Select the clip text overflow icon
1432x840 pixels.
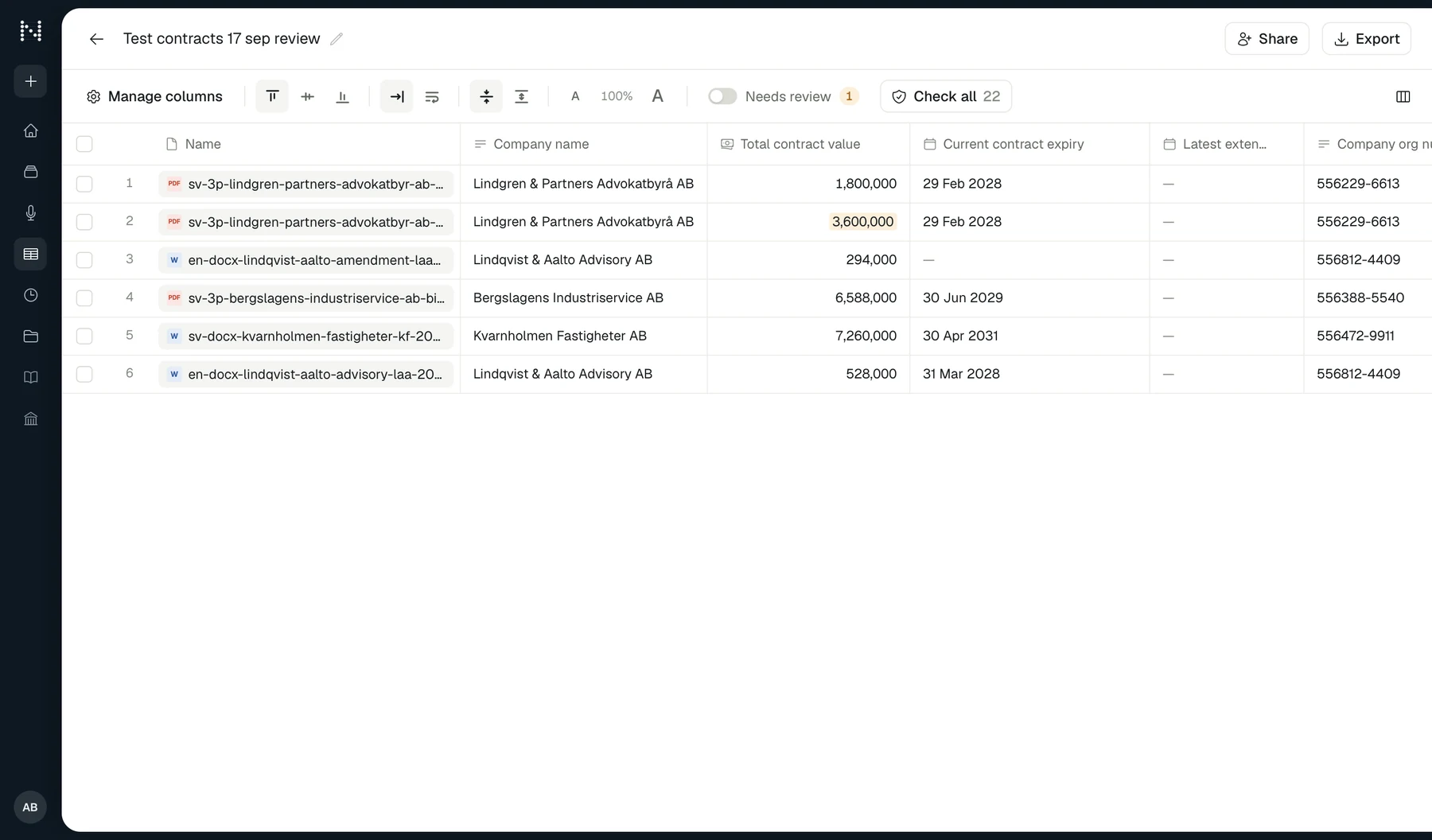pos(396,96)
